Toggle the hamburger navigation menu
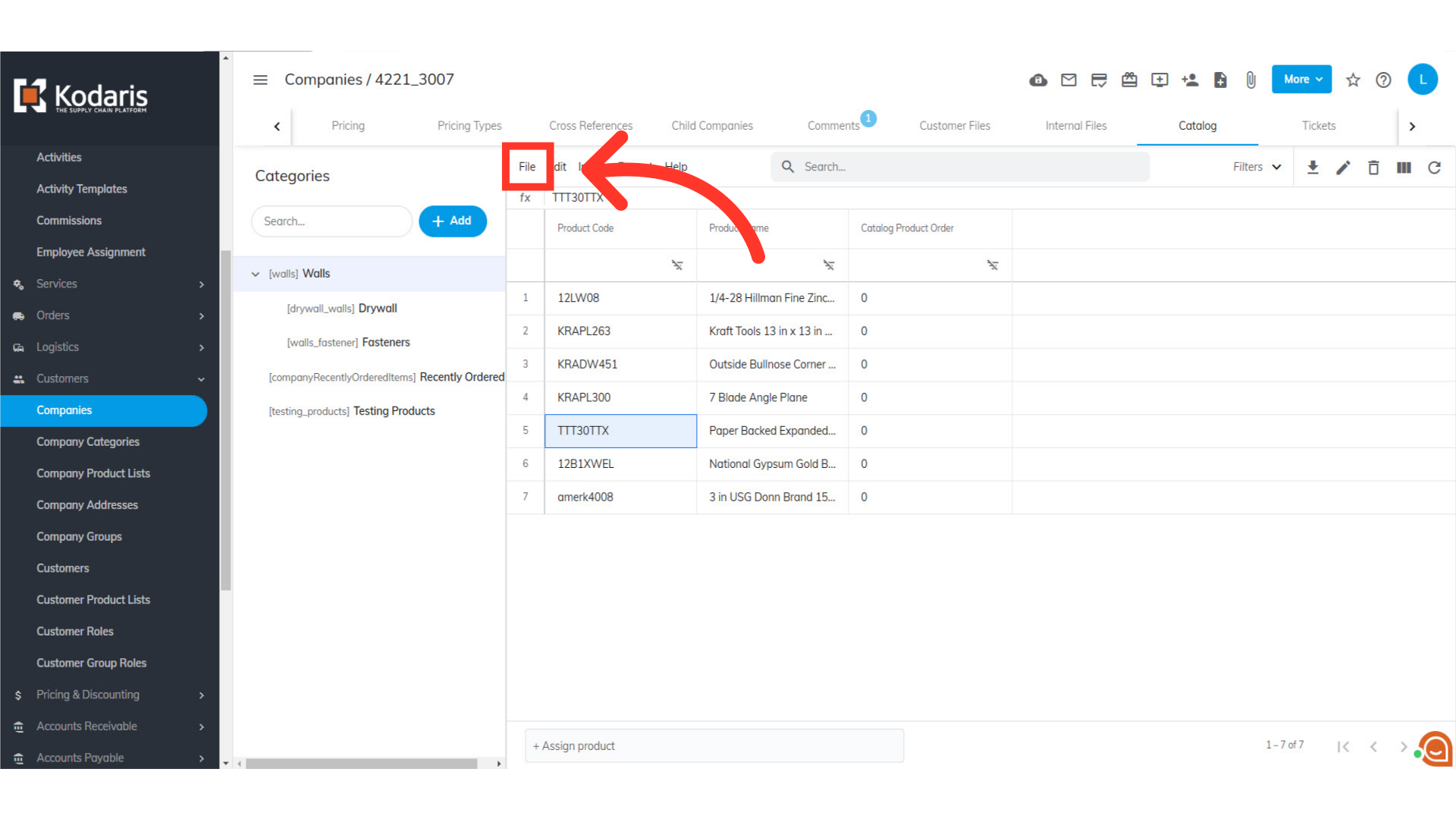1456x819 pixels. coord(260,80)
